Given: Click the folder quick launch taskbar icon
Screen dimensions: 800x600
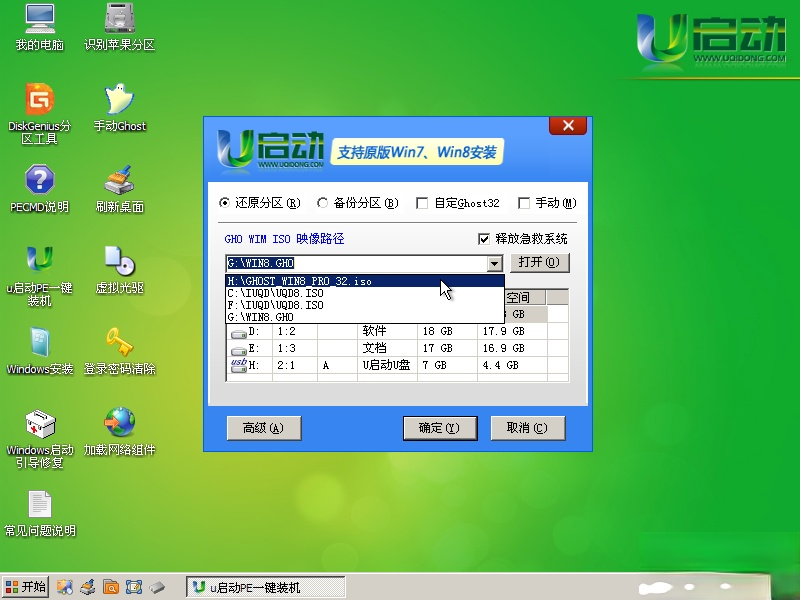Looking at the screenshot, I should pos(111,587).
